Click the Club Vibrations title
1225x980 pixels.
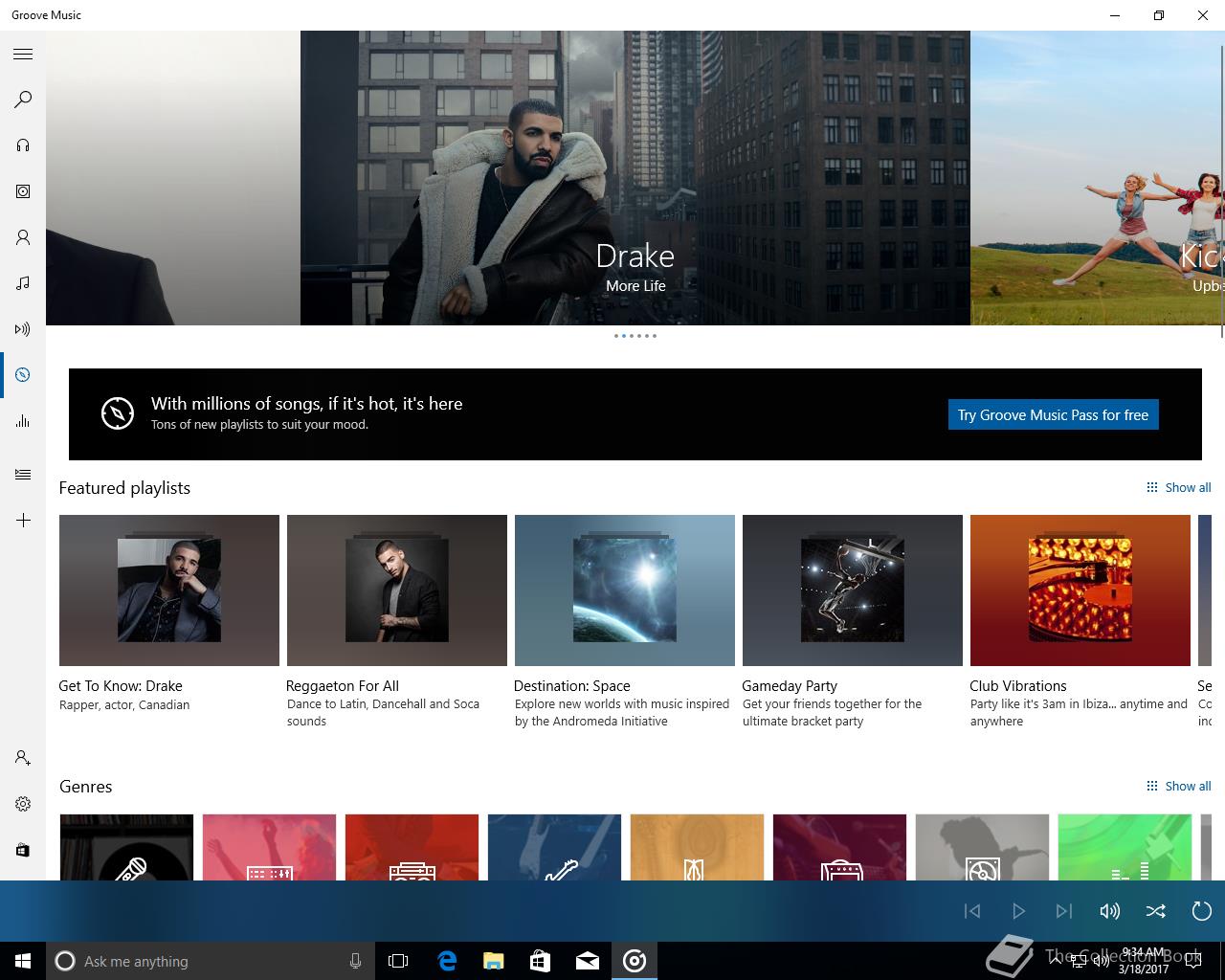tap(1018, 685)
